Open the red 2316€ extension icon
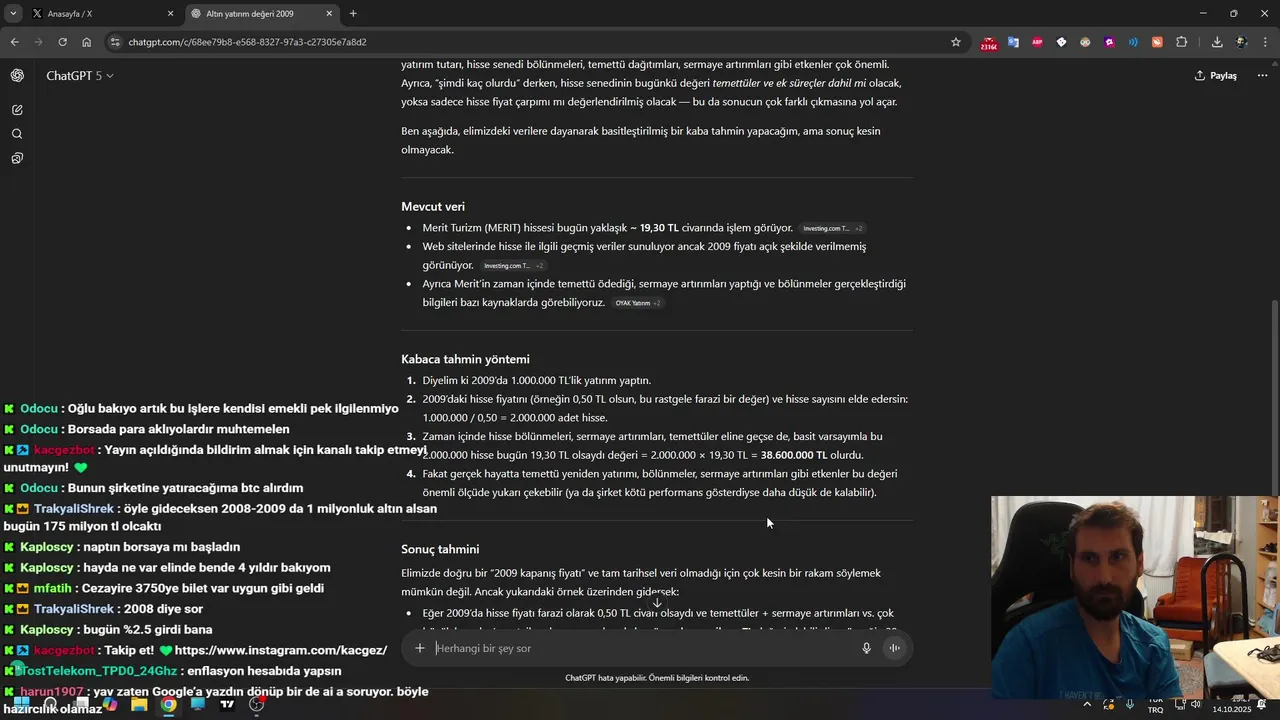The image size is (1280, 720). pyautogui.click(x=989, y=43)
